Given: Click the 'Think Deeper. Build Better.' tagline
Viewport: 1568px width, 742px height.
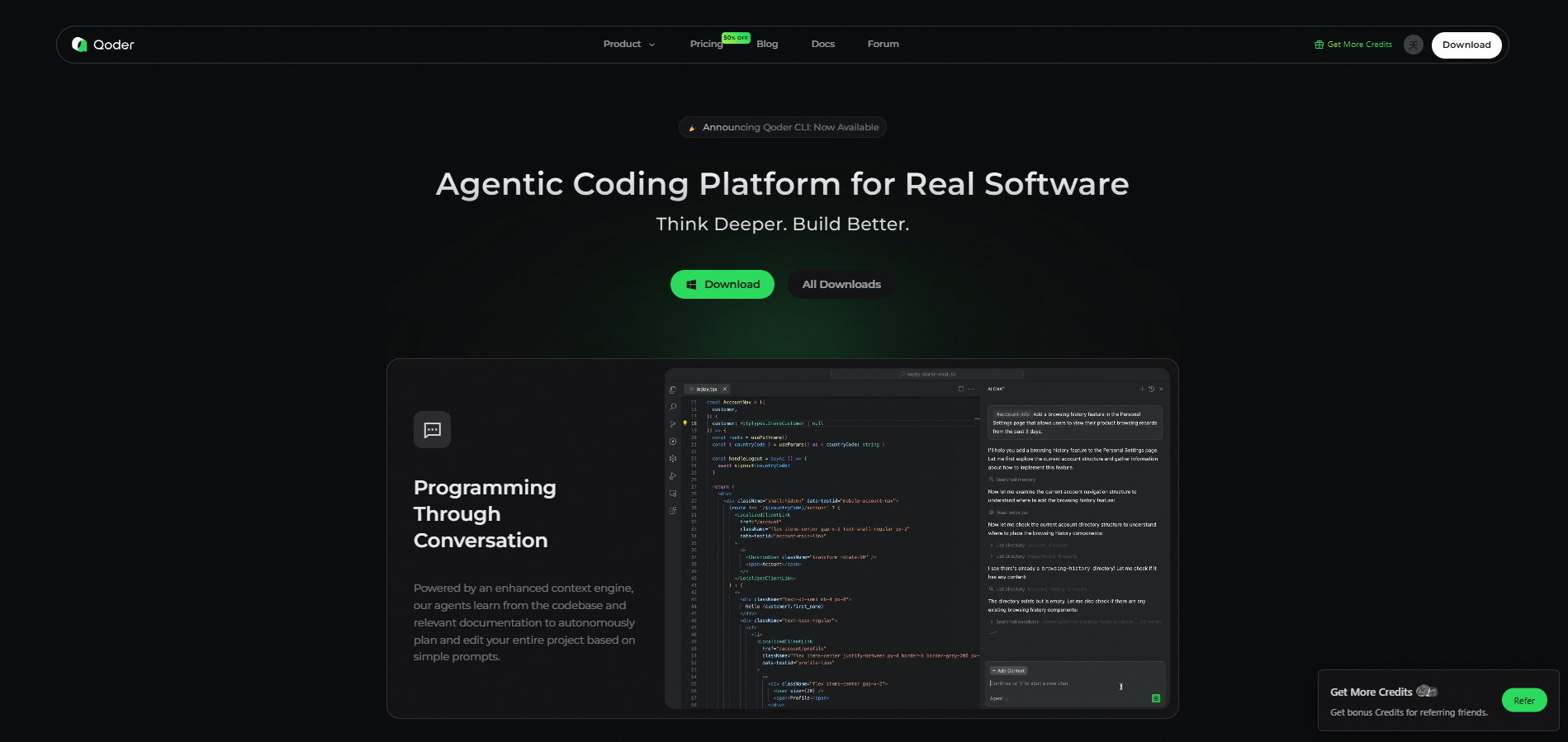Looking at the screenshot, I should (783, 224).
